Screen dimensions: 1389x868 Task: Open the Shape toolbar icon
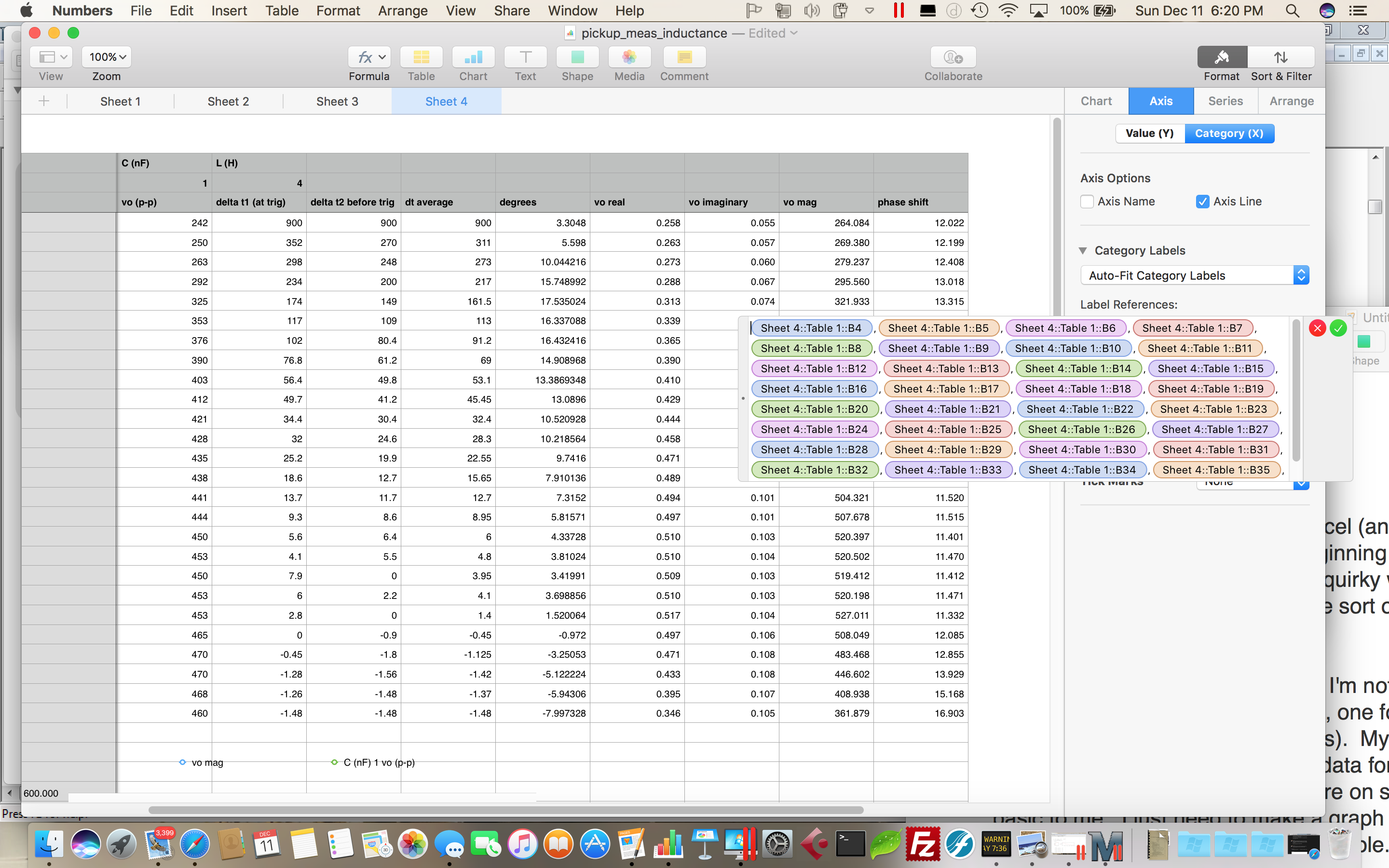(577, 57)
